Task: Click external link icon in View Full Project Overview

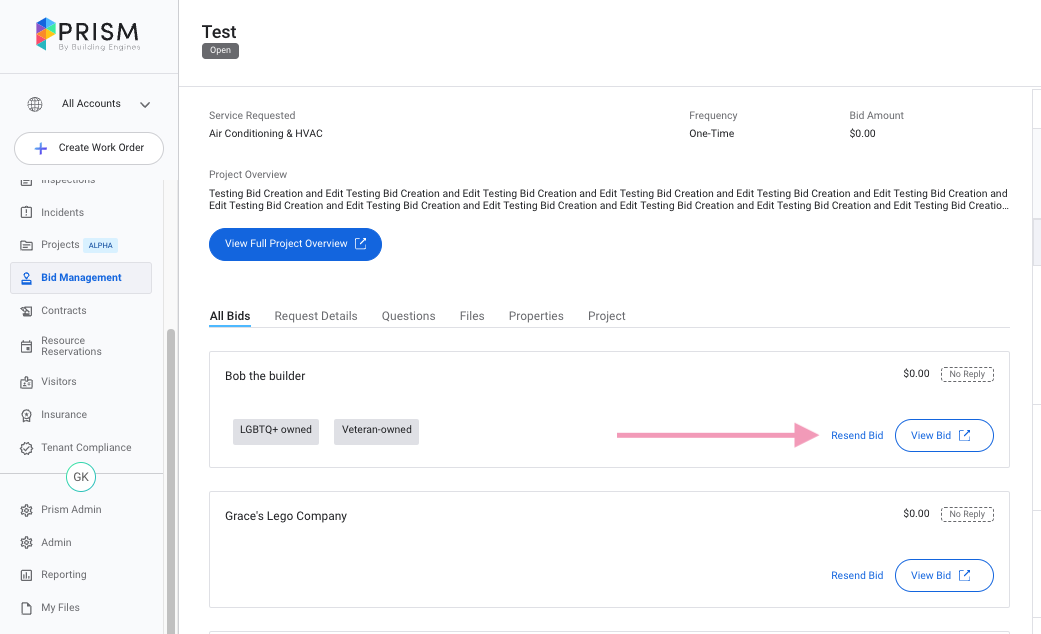Action: pyautogui.click(x=360, y=244)
